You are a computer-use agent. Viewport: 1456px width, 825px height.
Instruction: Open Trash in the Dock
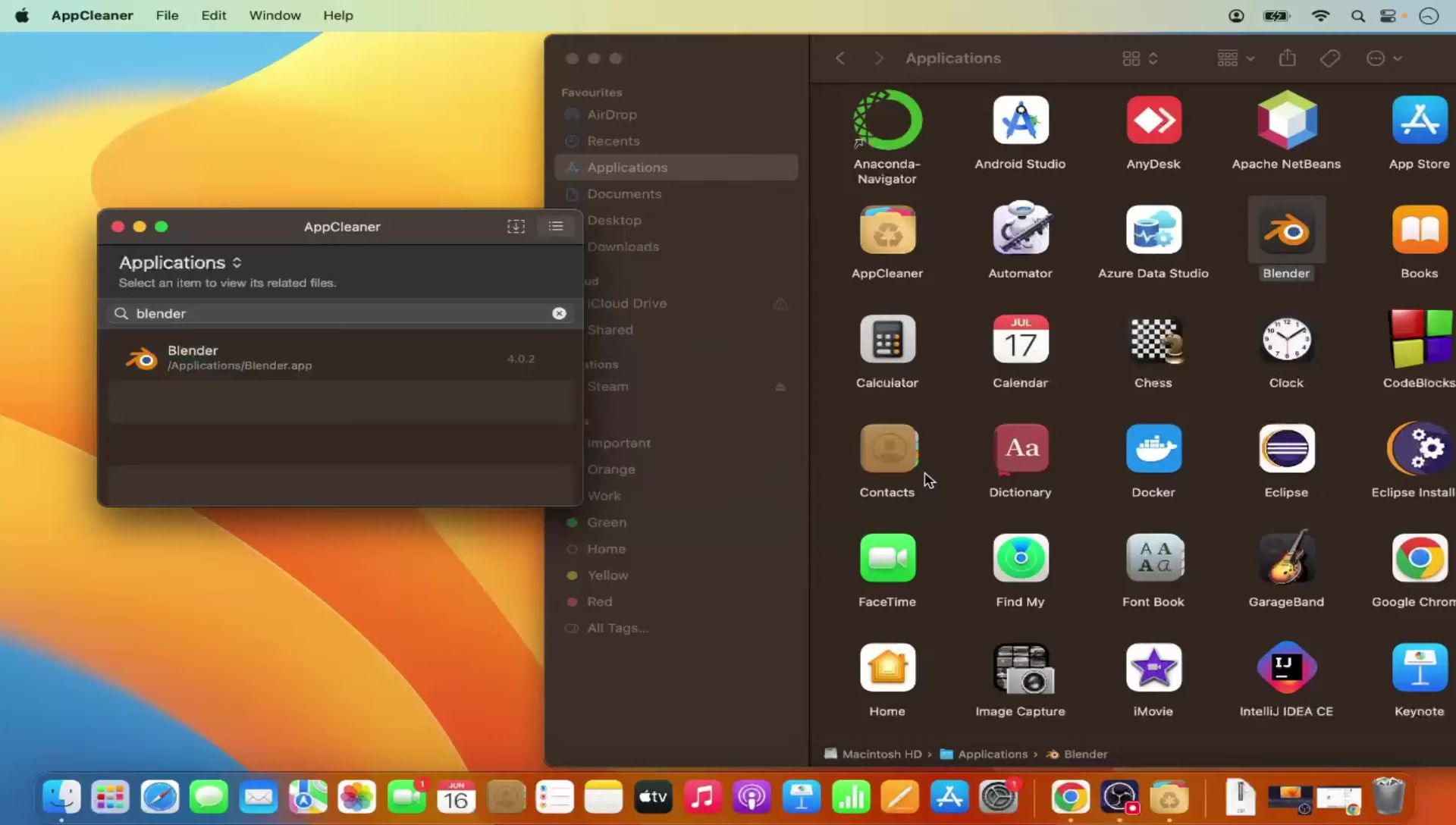pos(1389,797)
